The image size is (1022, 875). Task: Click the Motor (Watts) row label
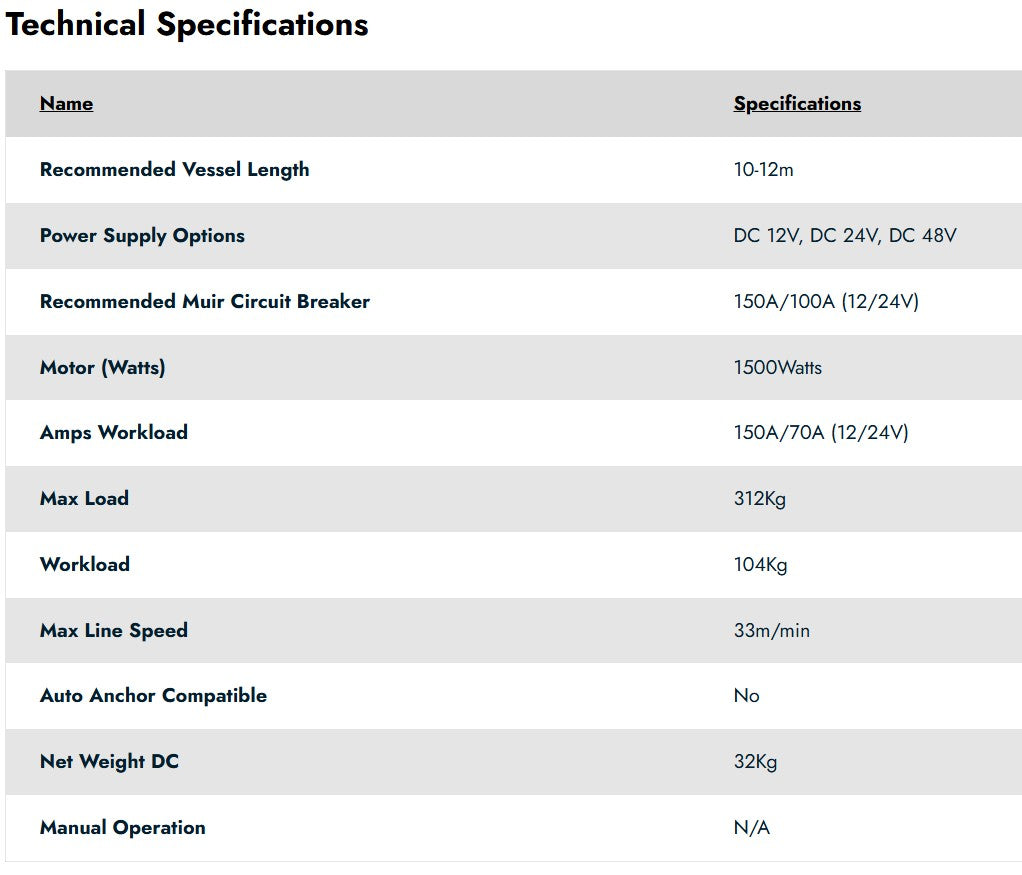click(102, 368)
